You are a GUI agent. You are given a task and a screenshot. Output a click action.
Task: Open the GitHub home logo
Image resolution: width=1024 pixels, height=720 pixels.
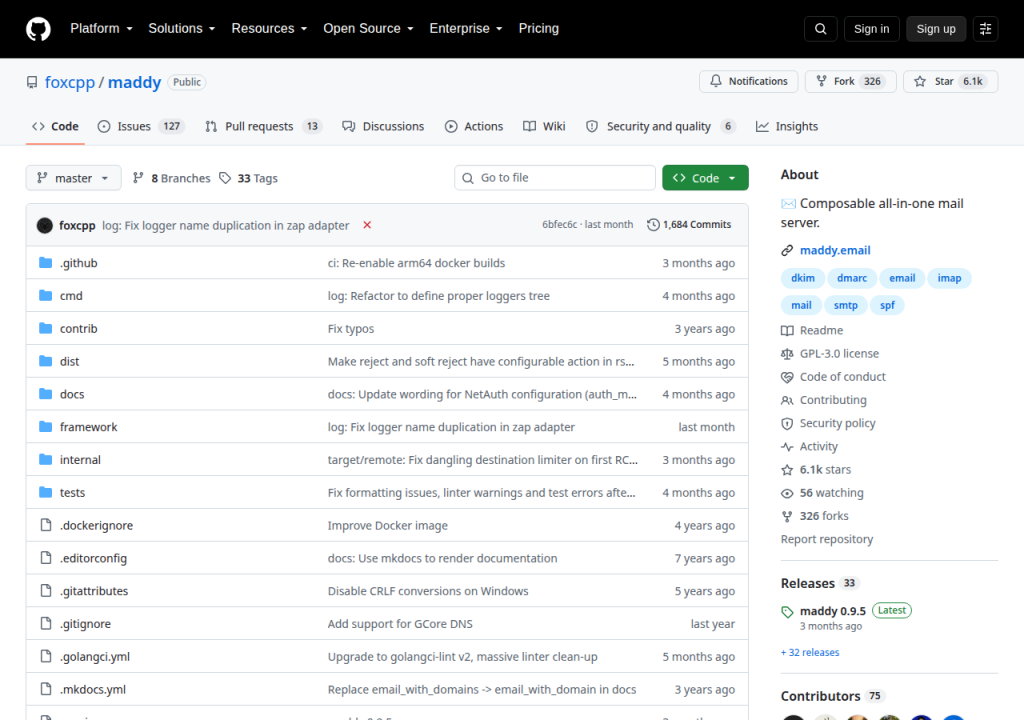[38, 29]
